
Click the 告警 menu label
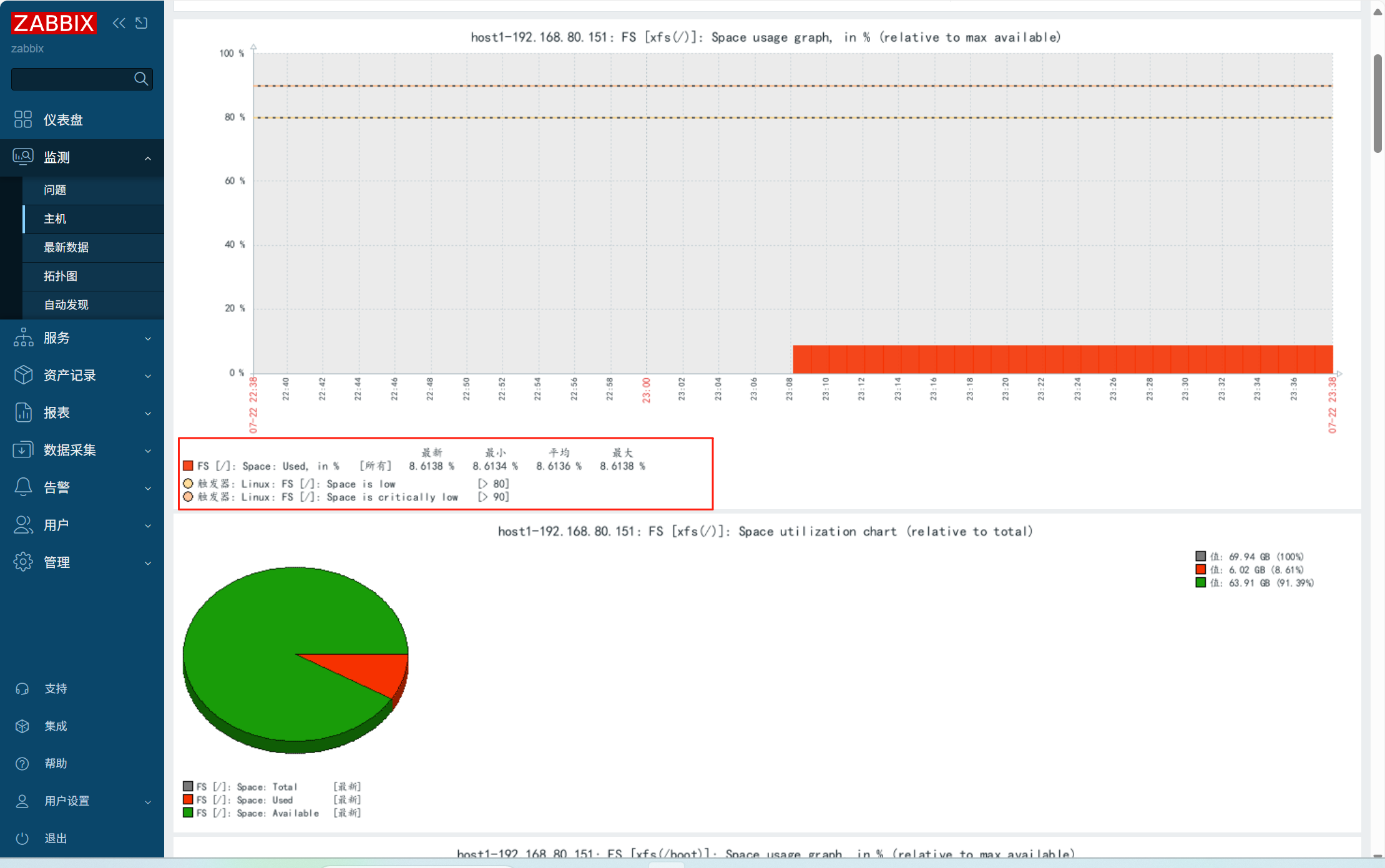[x=57, y=488]
